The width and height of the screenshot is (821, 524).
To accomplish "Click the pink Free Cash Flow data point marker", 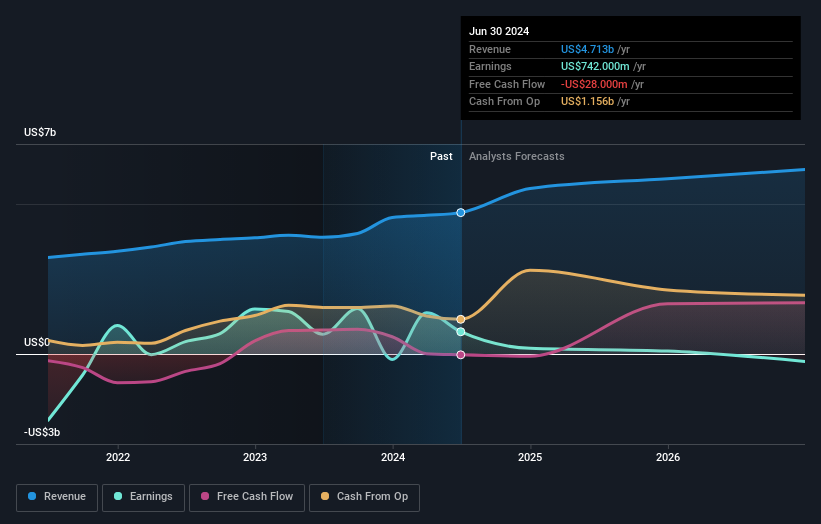I will tap(461, 355).
